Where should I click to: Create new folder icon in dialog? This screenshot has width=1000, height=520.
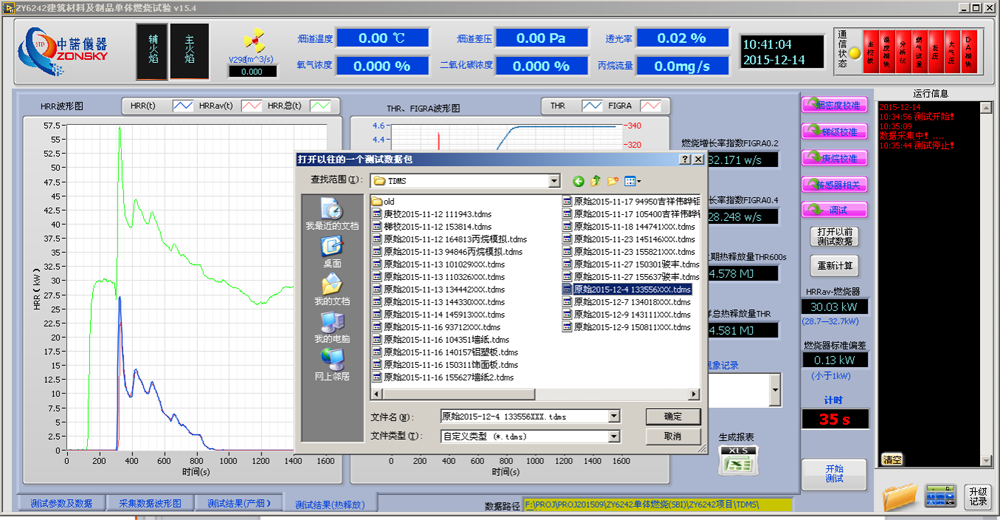[x=613, y=181]
